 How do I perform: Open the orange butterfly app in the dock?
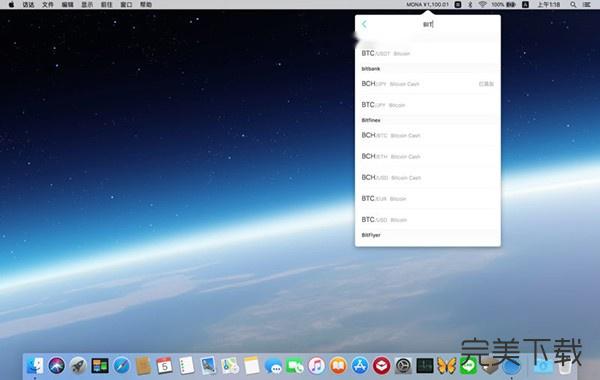447,365
